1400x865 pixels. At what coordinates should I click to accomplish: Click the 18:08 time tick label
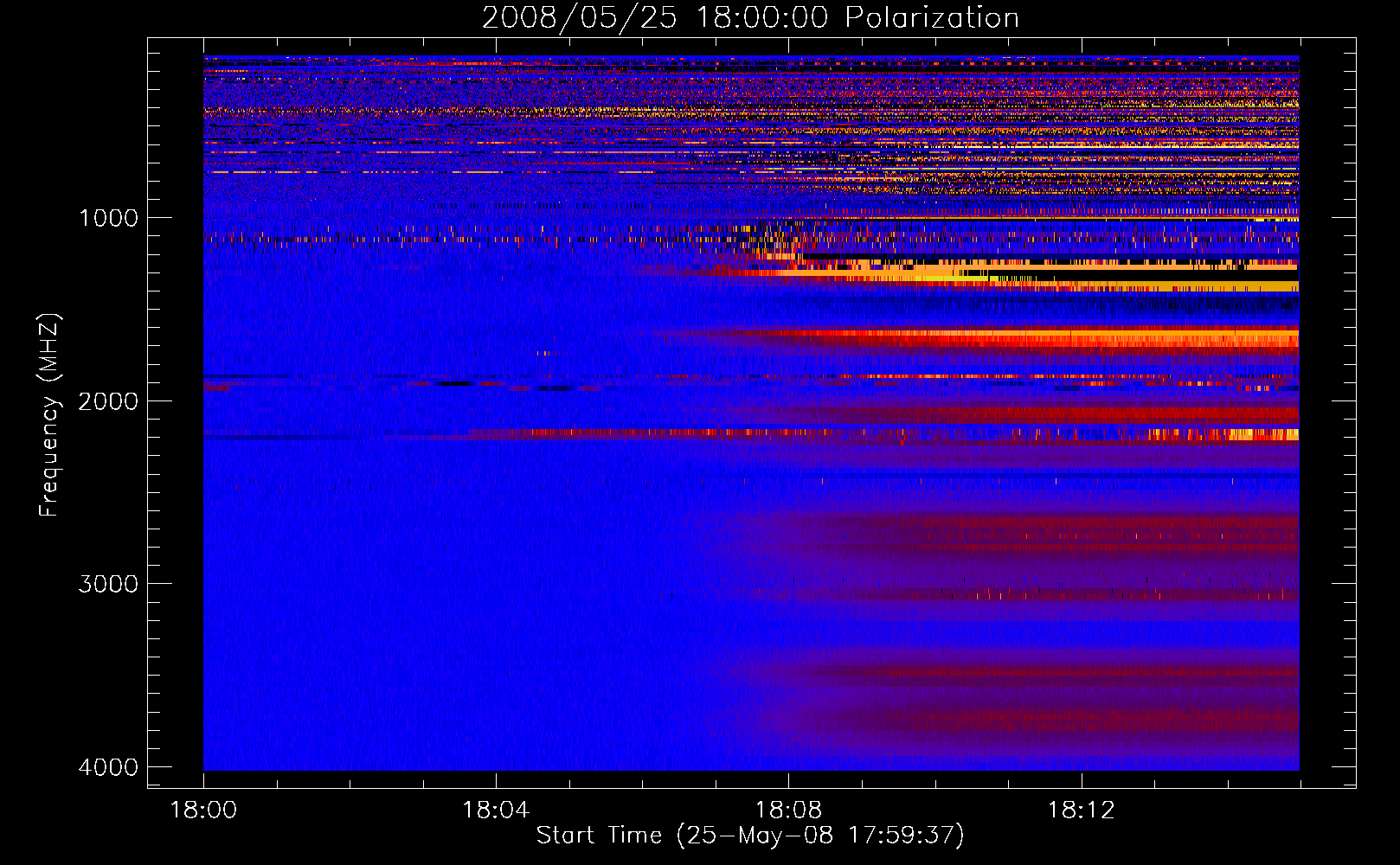coord(788,811)
